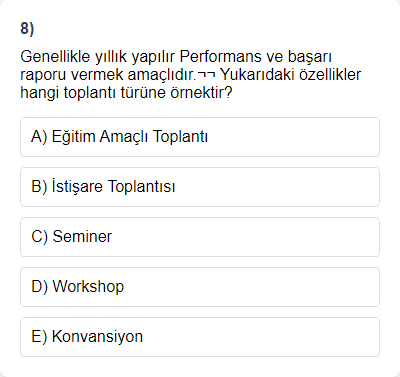Click the ¬¬ symbols in the question
Viewport: 400px width, 377px height.
pos(206,75)
